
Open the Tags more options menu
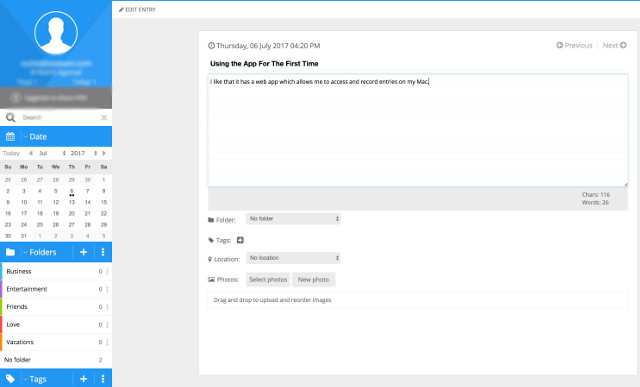103,379
